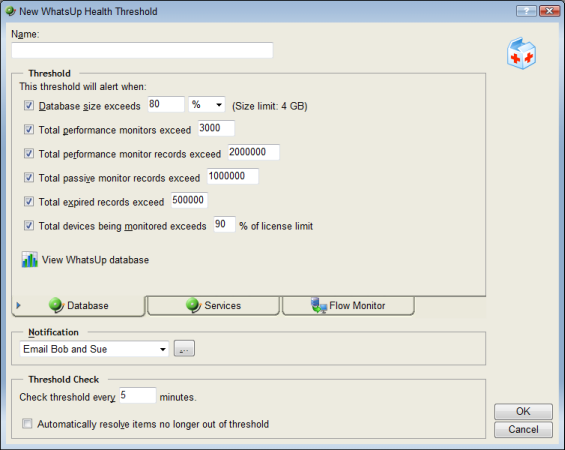This screenshot has height=450, width=565.
Task: Click the title bar help question mark
Action: click(526, 11)
